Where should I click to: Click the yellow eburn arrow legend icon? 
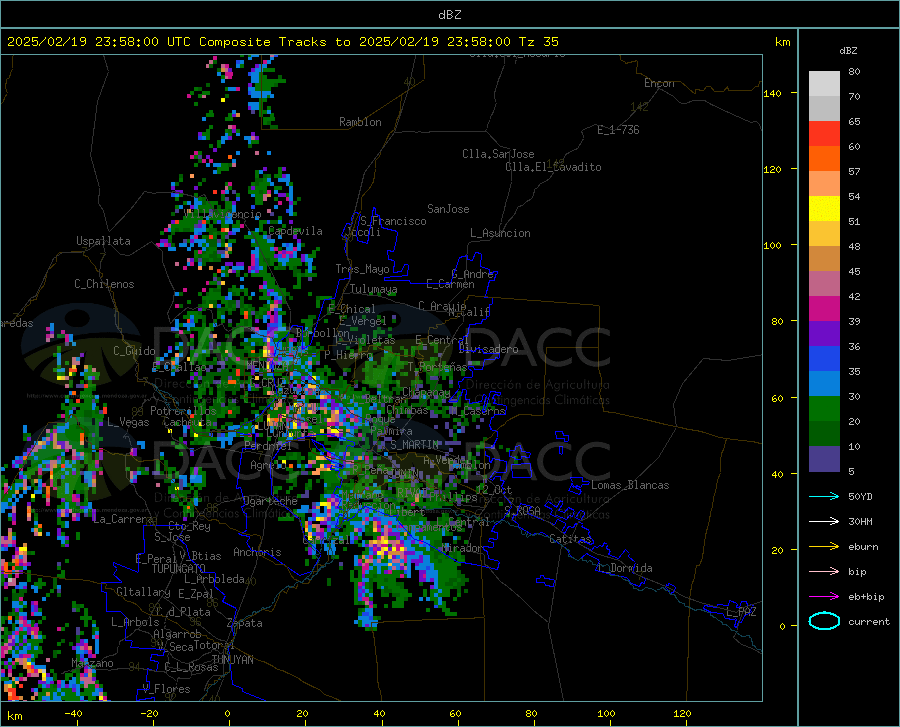pyautogui.click(x=824, y=547)
